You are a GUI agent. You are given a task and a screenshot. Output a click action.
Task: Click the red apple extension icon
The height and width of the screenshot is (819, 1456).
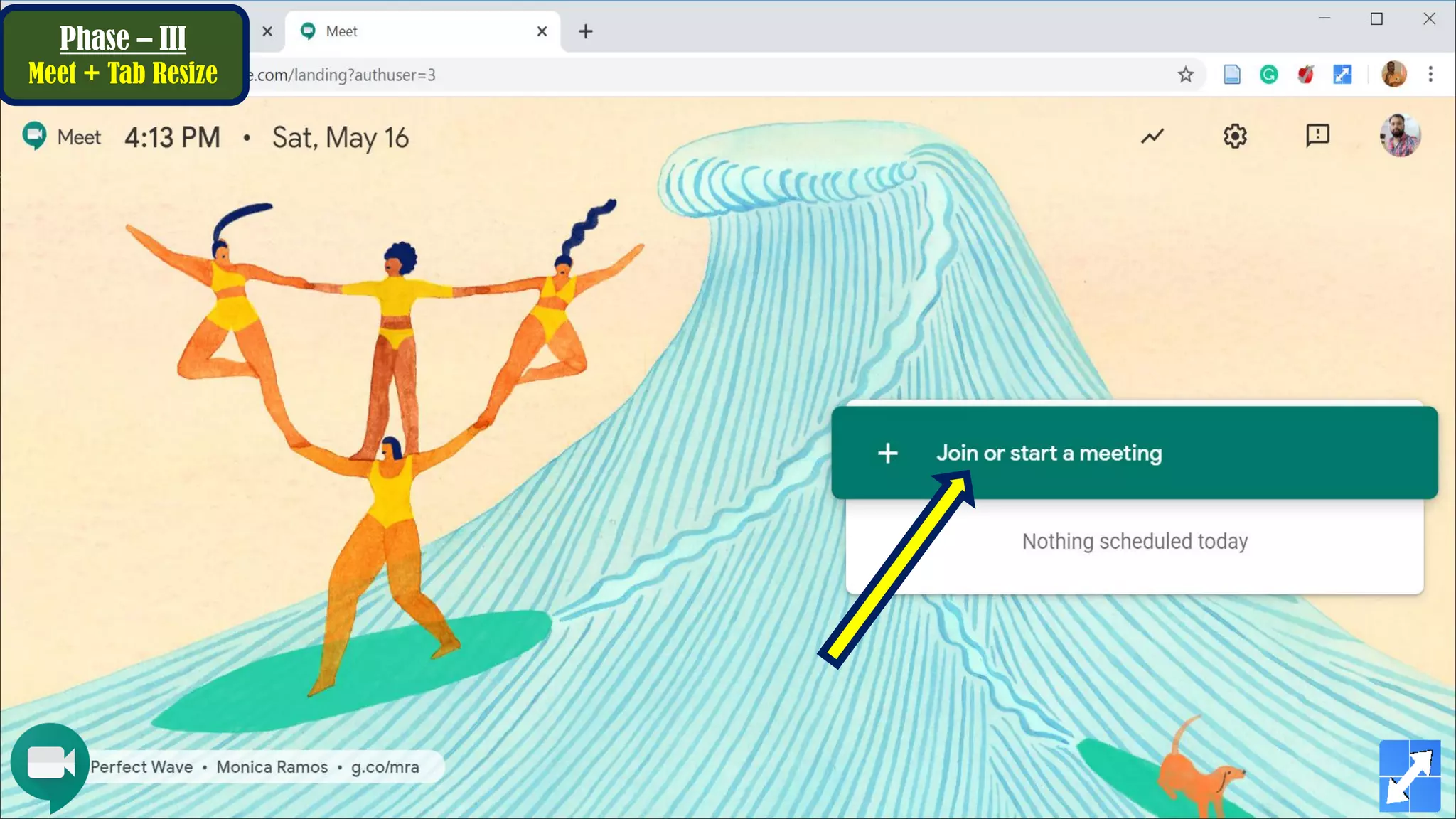[x=1305, y=74]
